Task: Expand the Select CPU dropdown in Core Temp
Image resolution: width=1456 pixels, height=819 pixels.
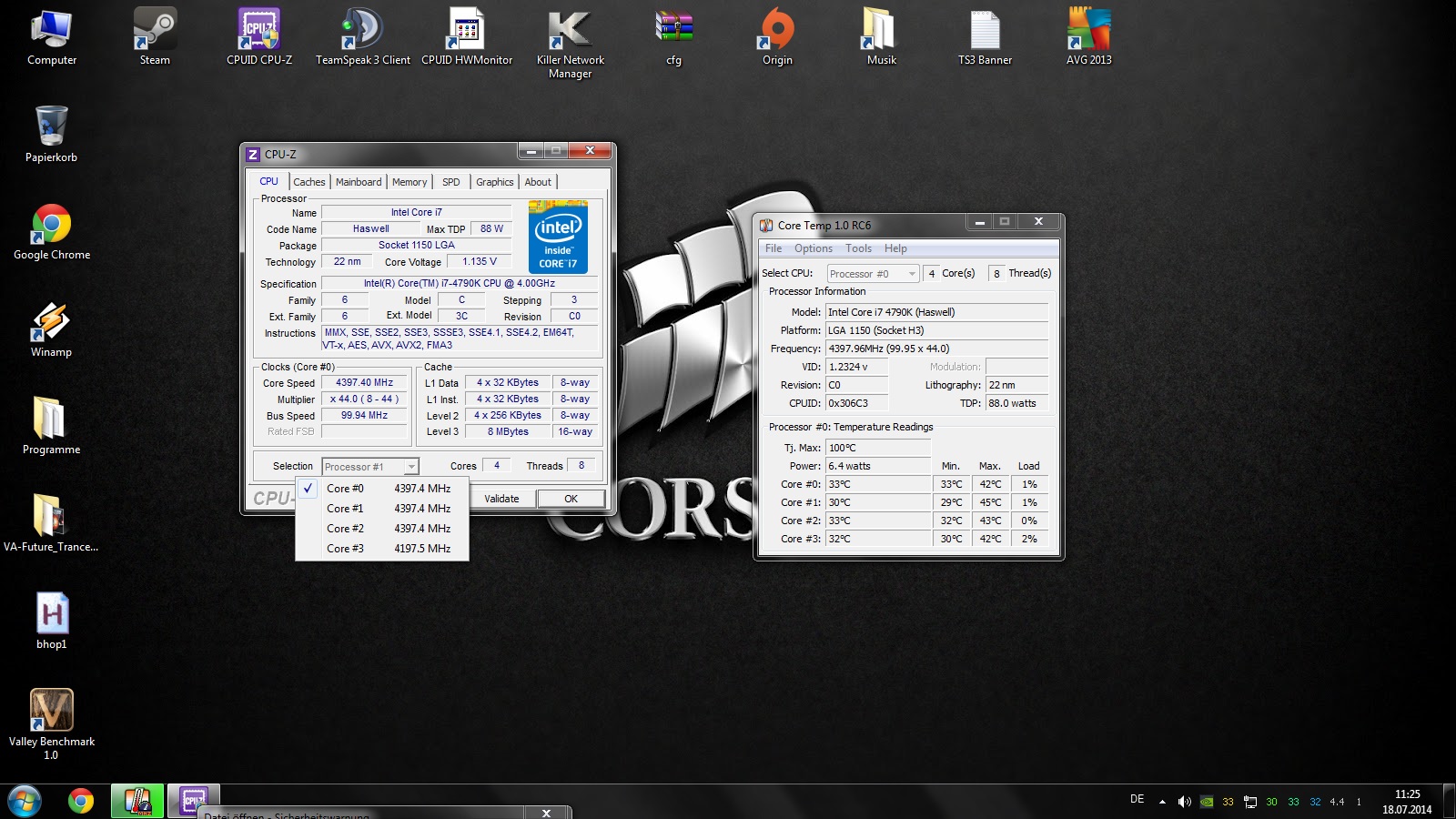Action: 873,274
